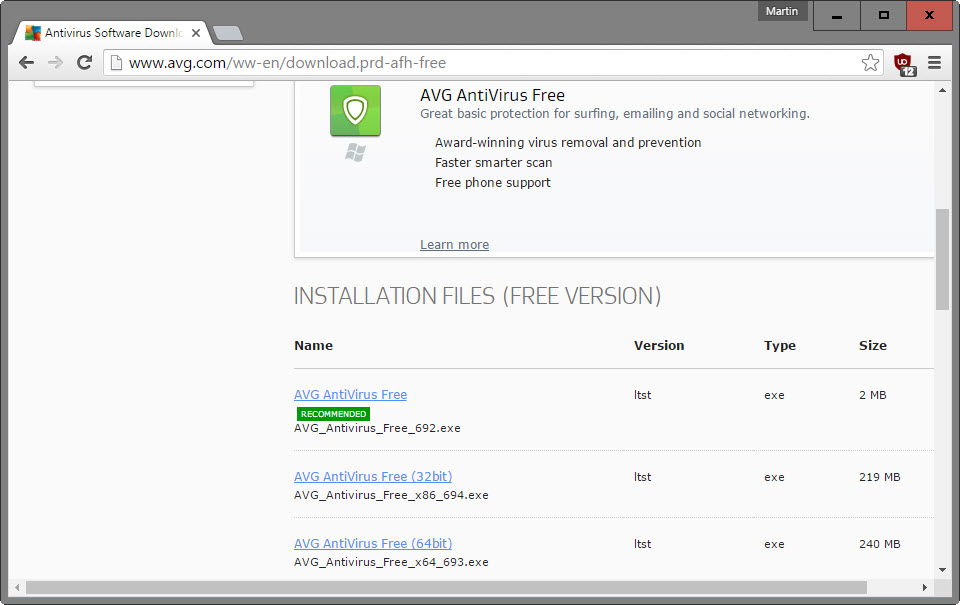The image size is (960, 605).
Task: Click the Size column header
Action: click(872, 345)
